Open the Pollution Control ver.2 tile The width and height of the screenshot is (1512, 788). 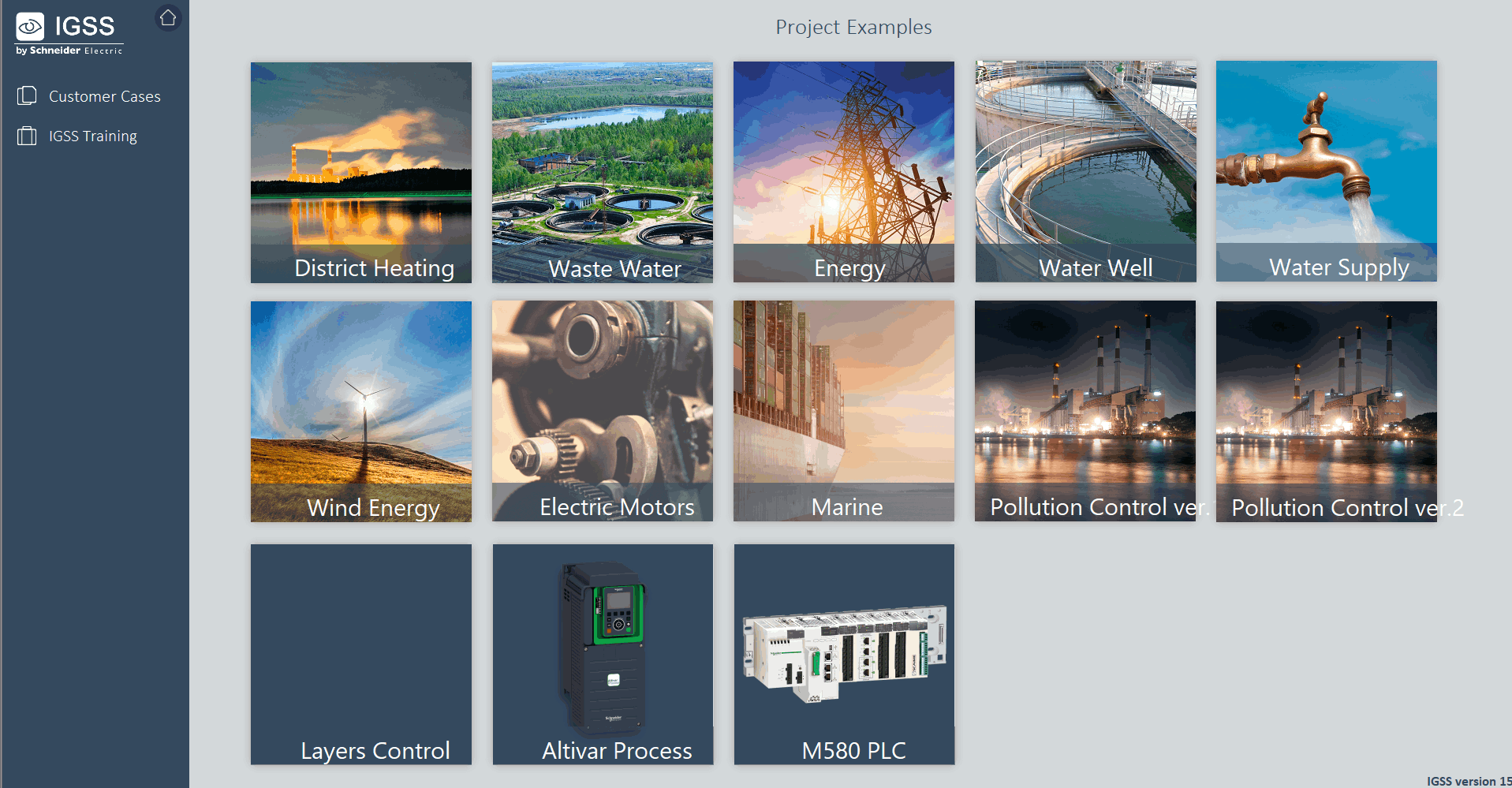(1326, 411)
